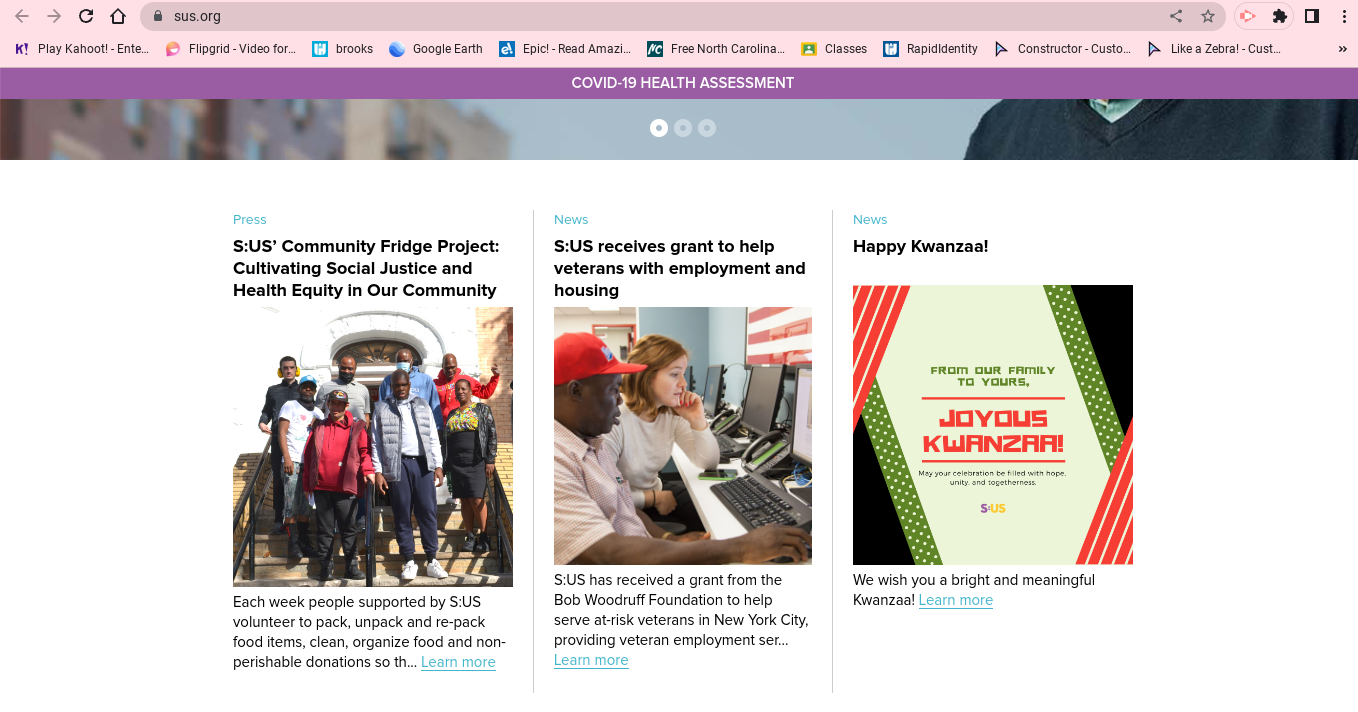Screen dimensions: 1358x712
Task: Reload the sus.org page
Action: 86,16
